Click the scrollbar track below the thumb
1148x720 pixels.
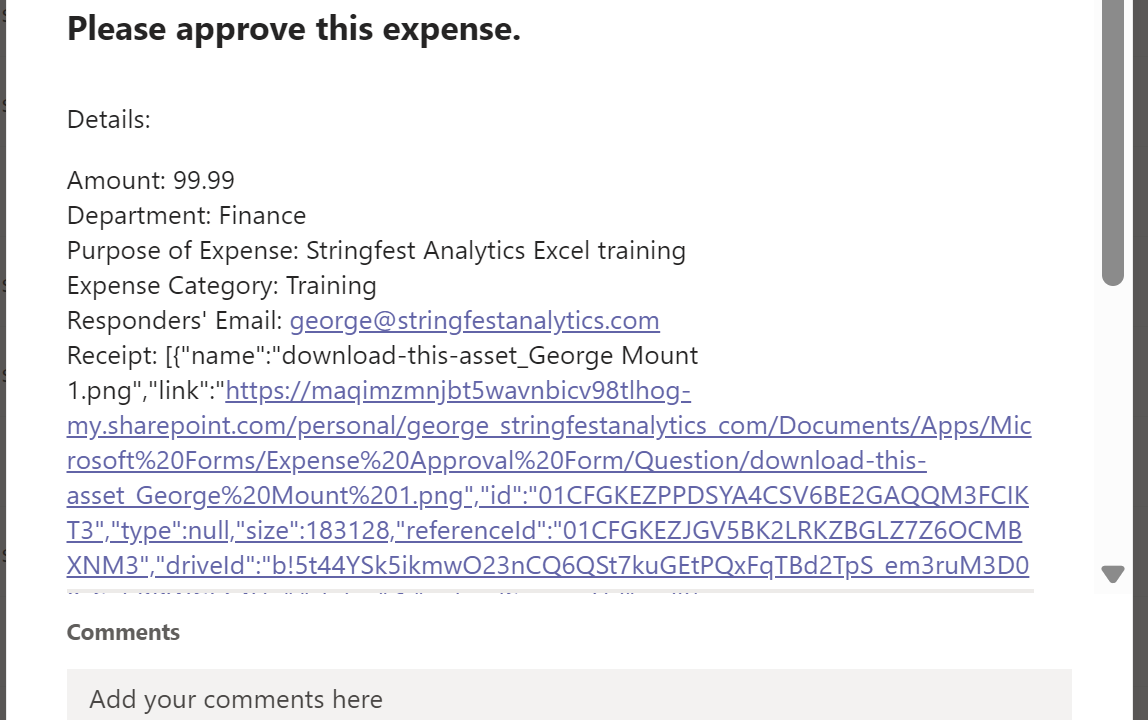tap(1113, 420)
